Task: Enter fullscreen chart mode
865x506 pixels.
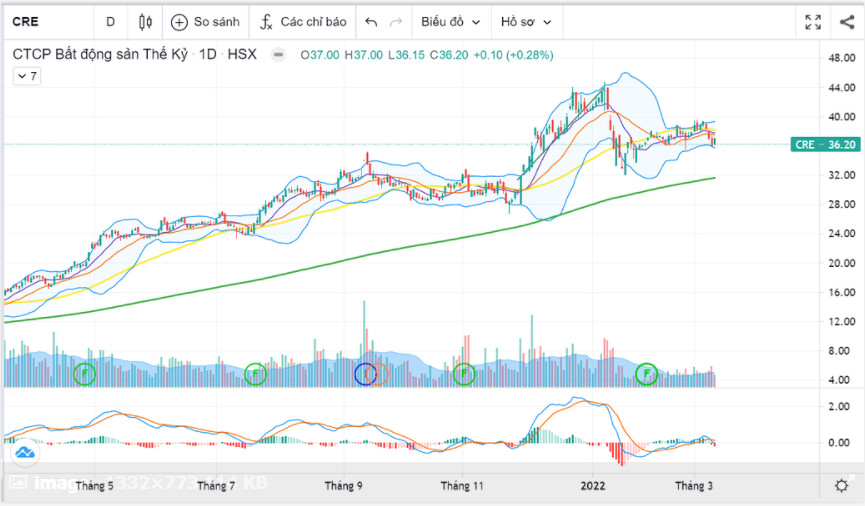Action: [x=813, y=22]
